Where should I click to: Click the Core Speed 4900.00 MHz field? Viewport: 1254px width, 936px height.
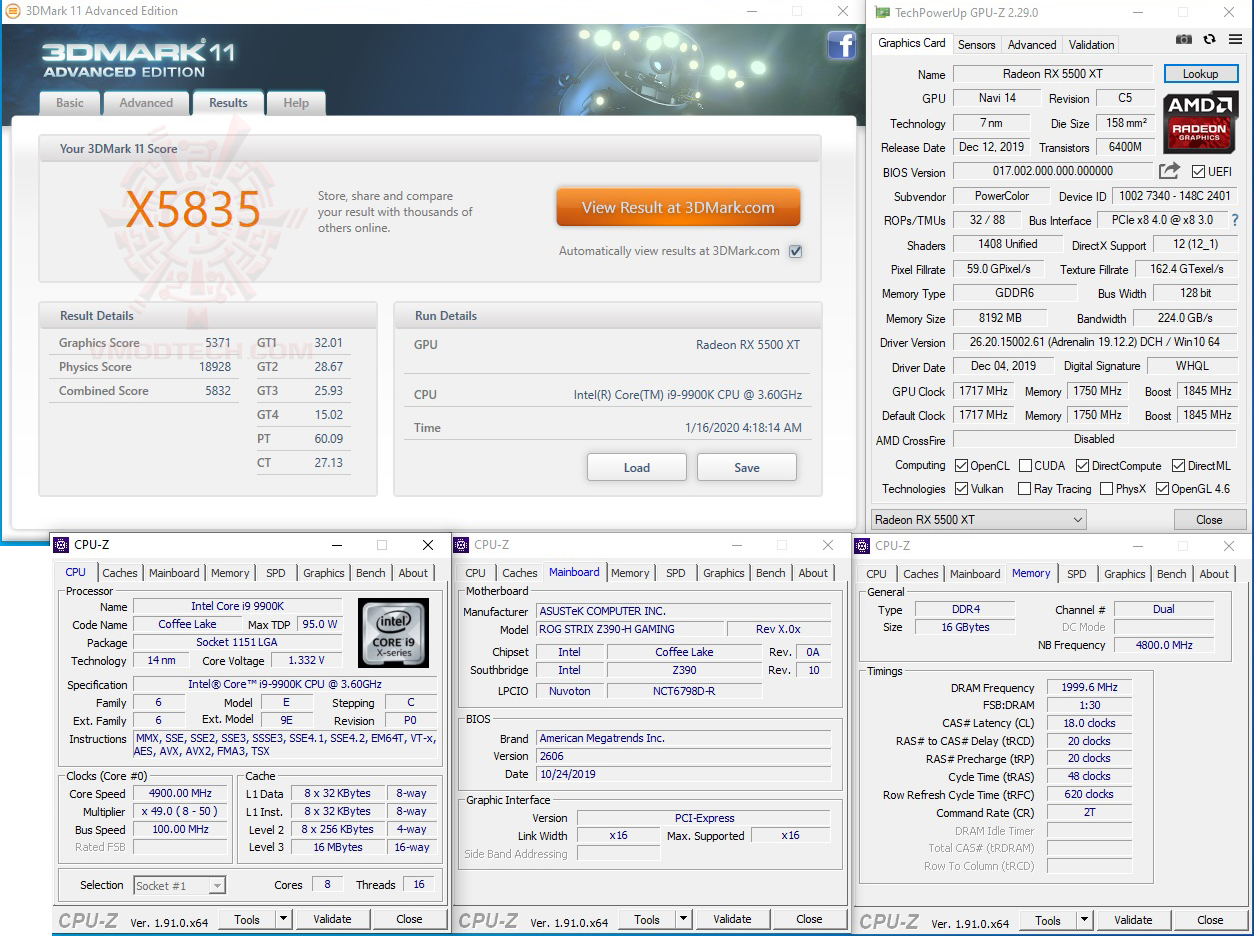(x=180, y=793)
